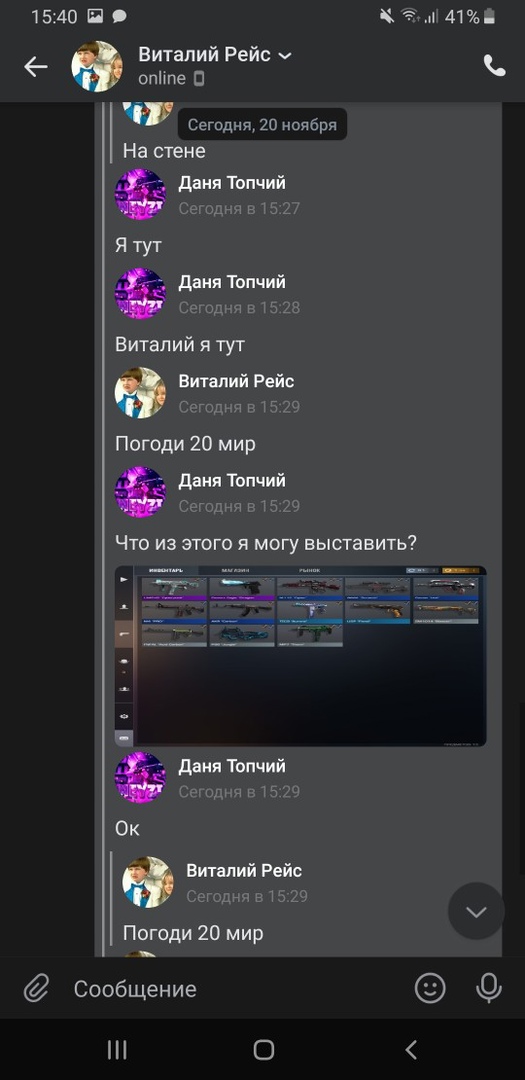Open the attachment paperclip menu
525x1080 pixels.
(36, 989)
